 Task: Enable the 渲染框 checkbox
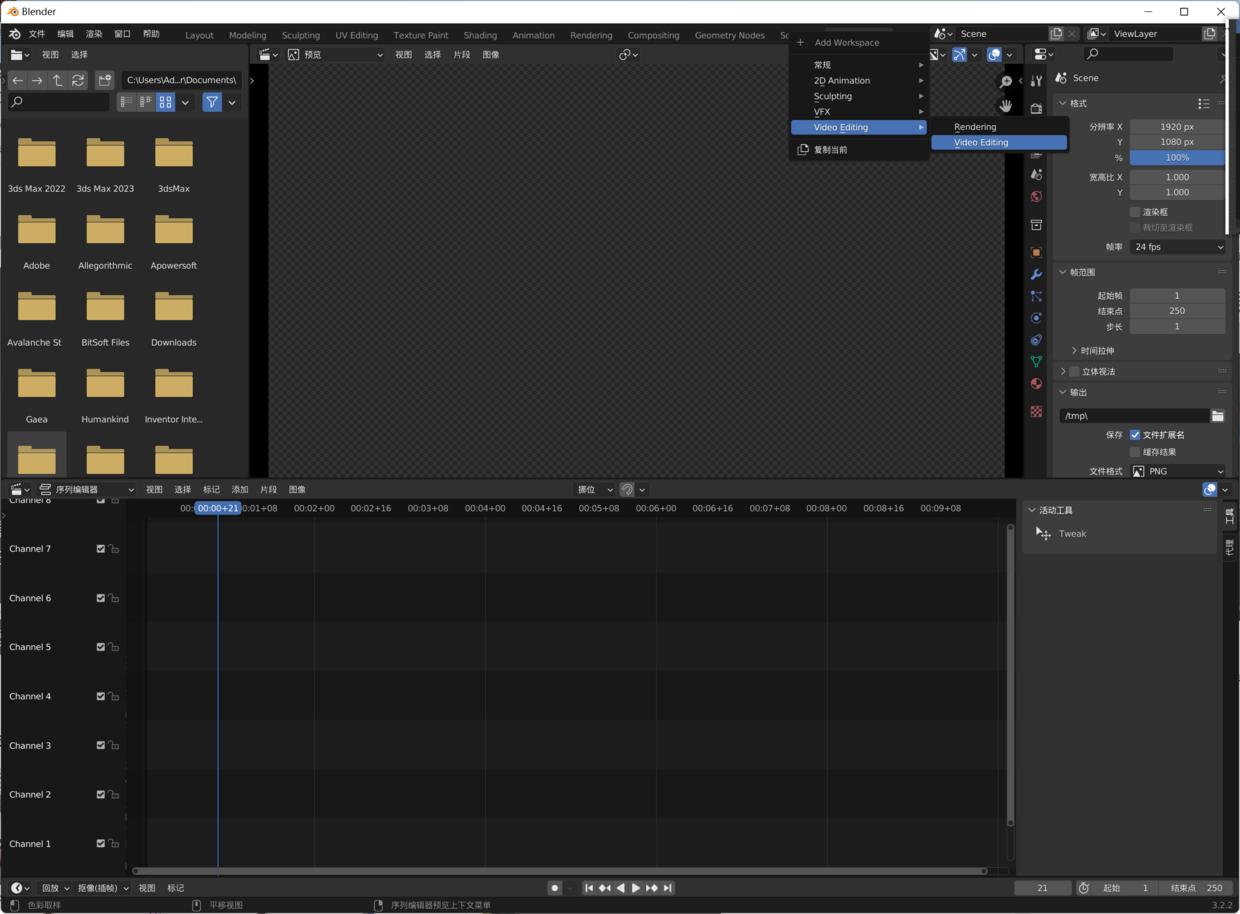coord(1135,211)
